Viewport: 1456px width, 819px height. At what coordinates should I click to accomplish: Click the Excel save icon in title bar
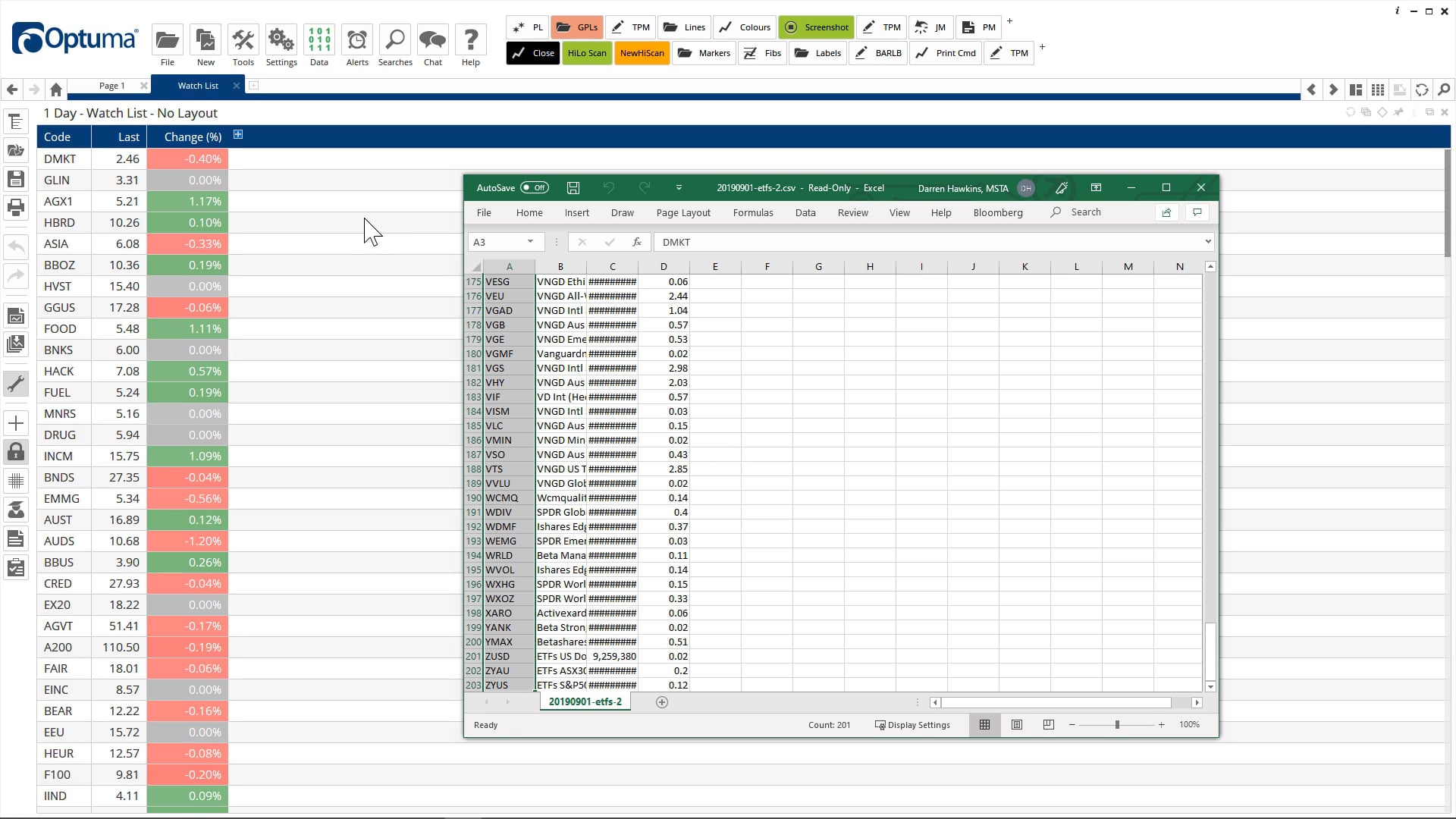[x=573, y=188]
